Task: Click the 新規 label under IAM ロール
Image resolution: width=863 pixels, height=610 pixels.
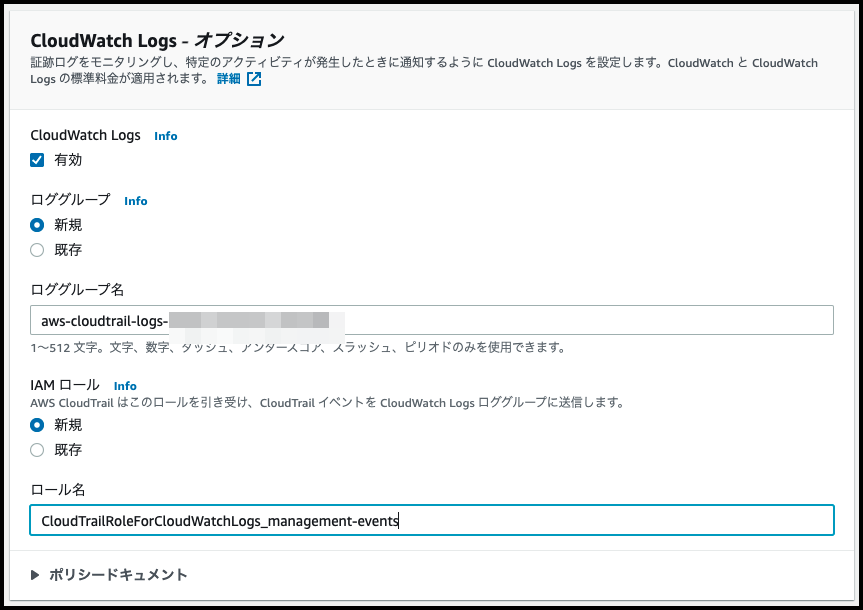Action: [x=68, y=424]
